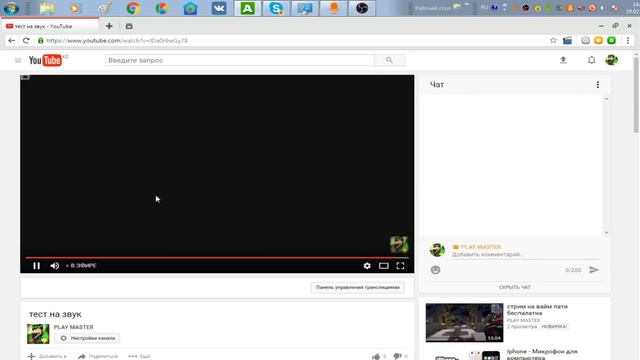
Task: Click the clapperboard extension icon
Action: [567, 40]
